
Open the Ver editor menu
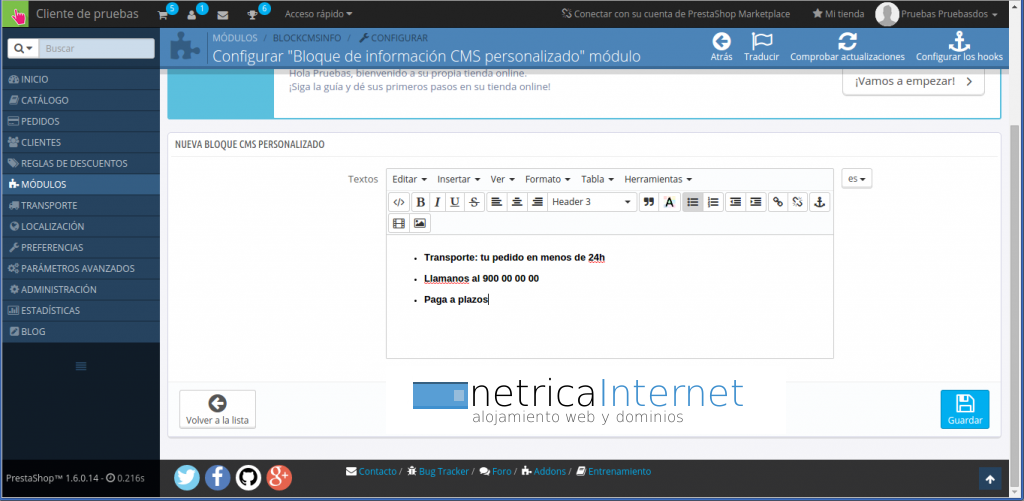(502, 179)
